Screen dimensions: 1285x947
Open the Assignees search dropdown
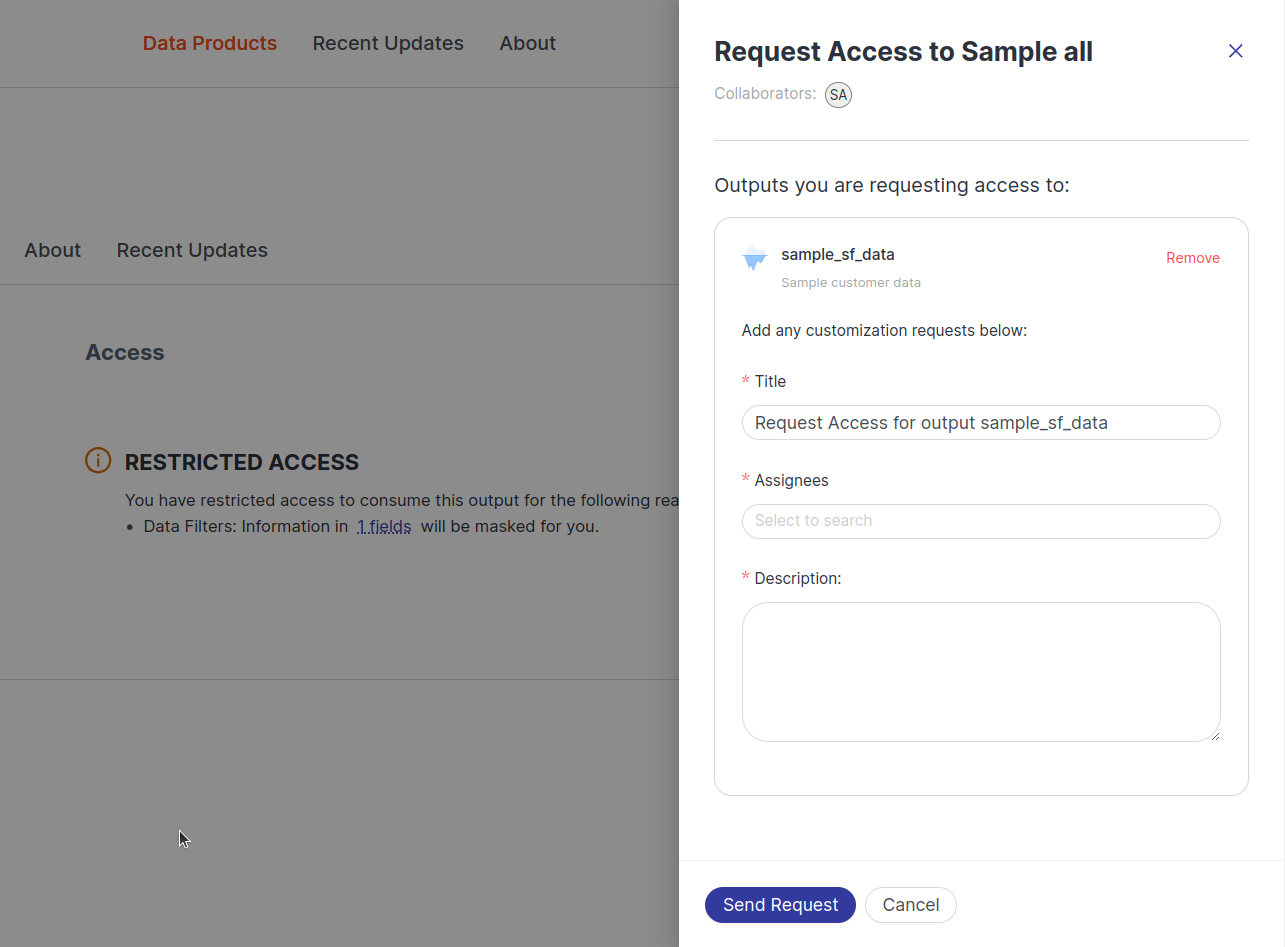point(981,521)
